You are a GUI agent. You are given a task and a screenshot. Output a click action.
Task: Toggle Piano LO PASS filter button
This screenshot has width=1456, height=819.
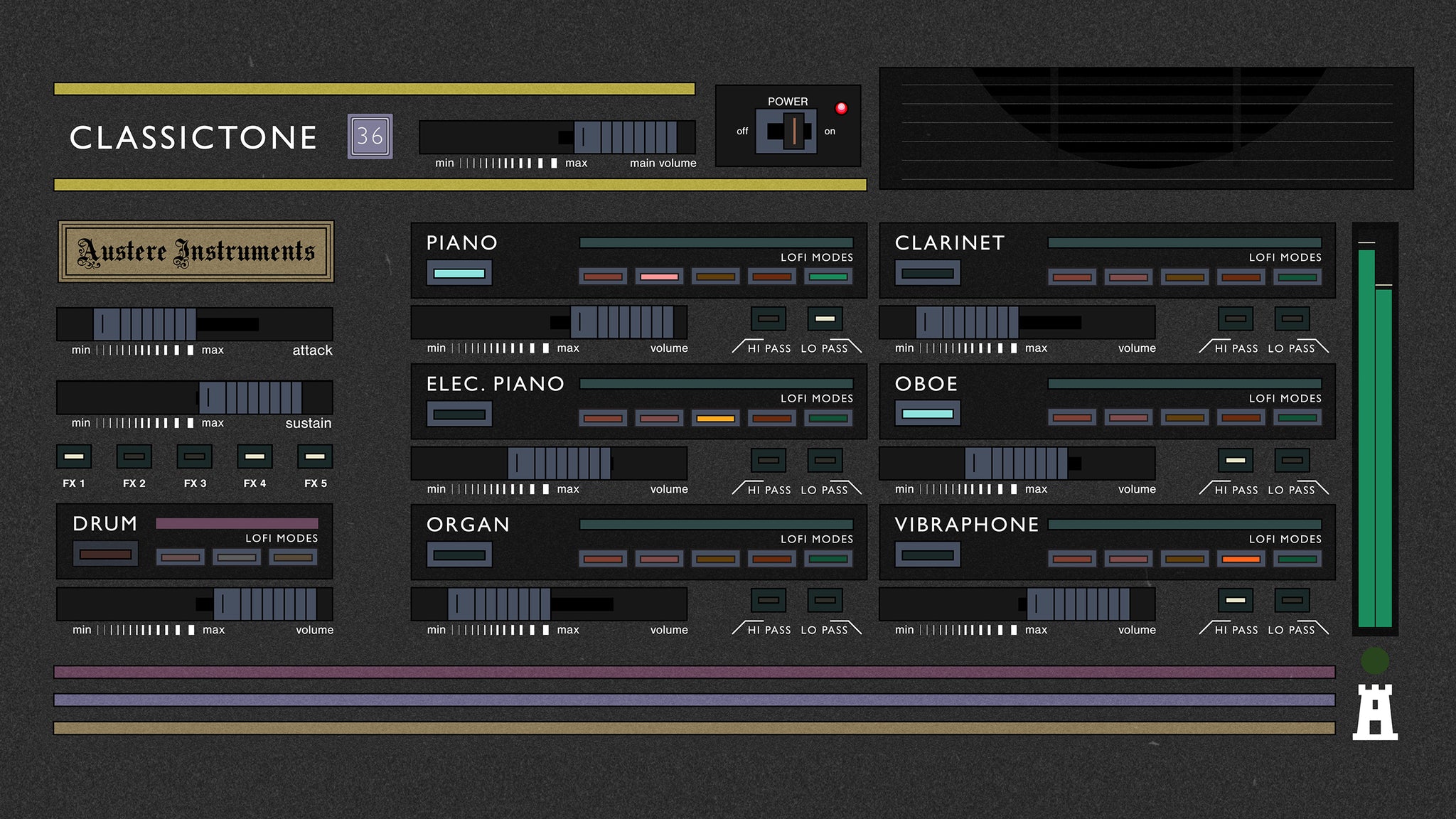tap(825, 318)
